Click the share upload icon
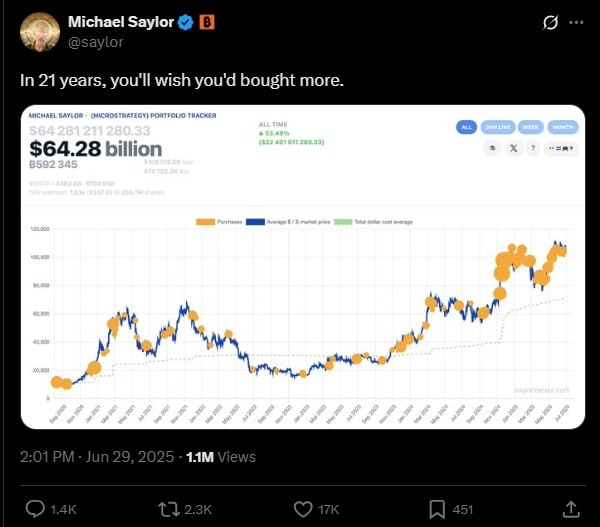Viewport: 600px width, 527px height. (x=570, y=509)
